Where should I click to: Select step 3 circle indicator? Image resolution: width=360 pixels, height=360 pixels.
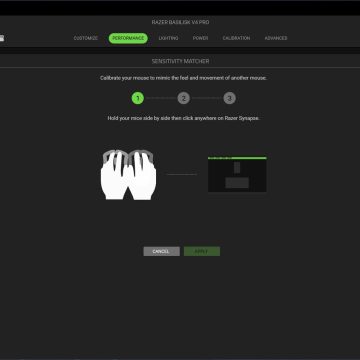229,98
